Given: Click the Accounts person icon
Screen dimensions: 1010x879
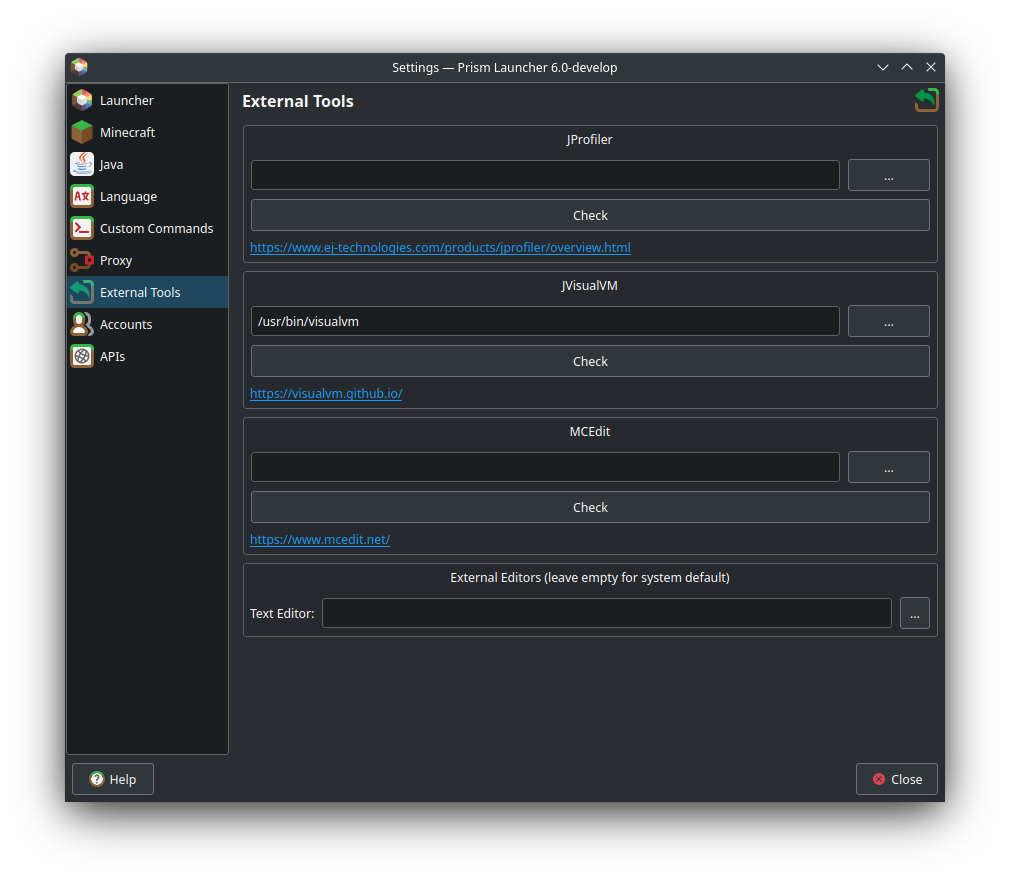Looking at the screenshot, I should click(x=82, y=324).
